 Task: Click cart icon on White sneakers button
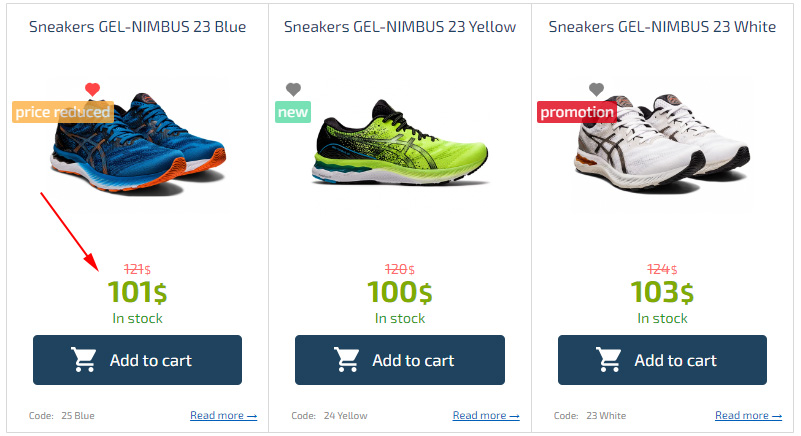tap(609, 360)
